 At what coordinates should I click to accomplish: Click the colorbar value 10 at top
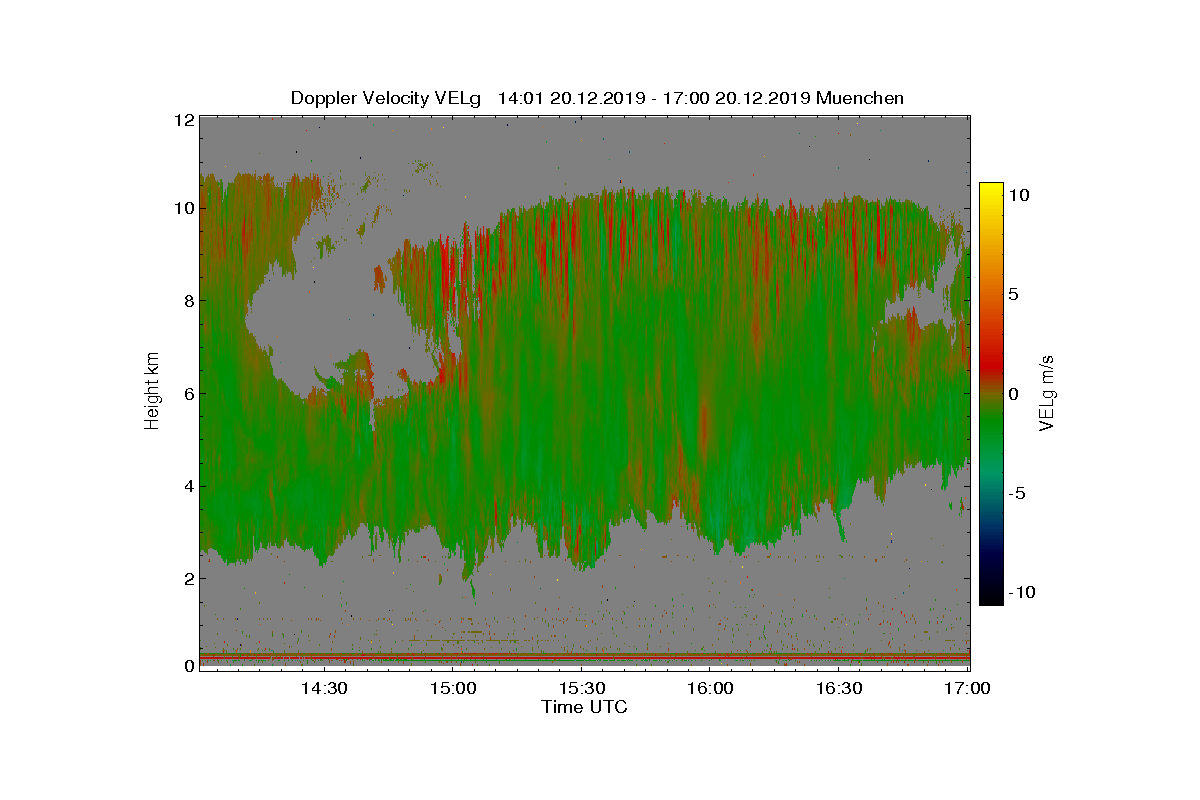click(1018, 196)
